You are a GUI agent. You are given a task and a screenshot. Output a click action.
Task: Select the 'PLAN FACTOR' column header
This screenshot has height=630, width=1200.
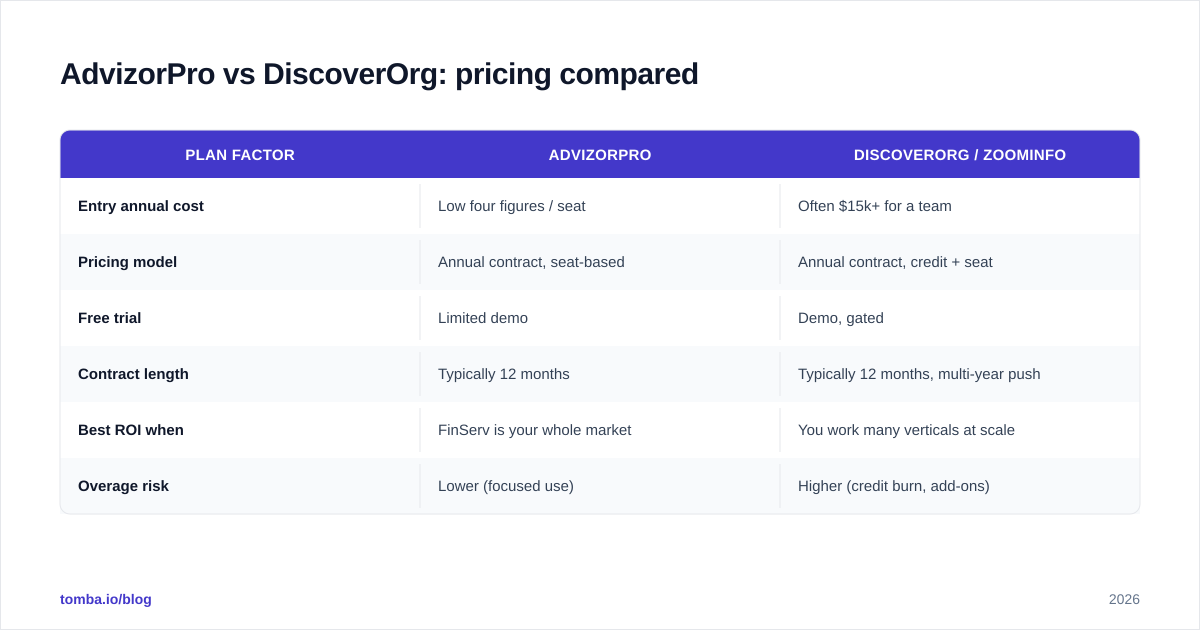240,155
